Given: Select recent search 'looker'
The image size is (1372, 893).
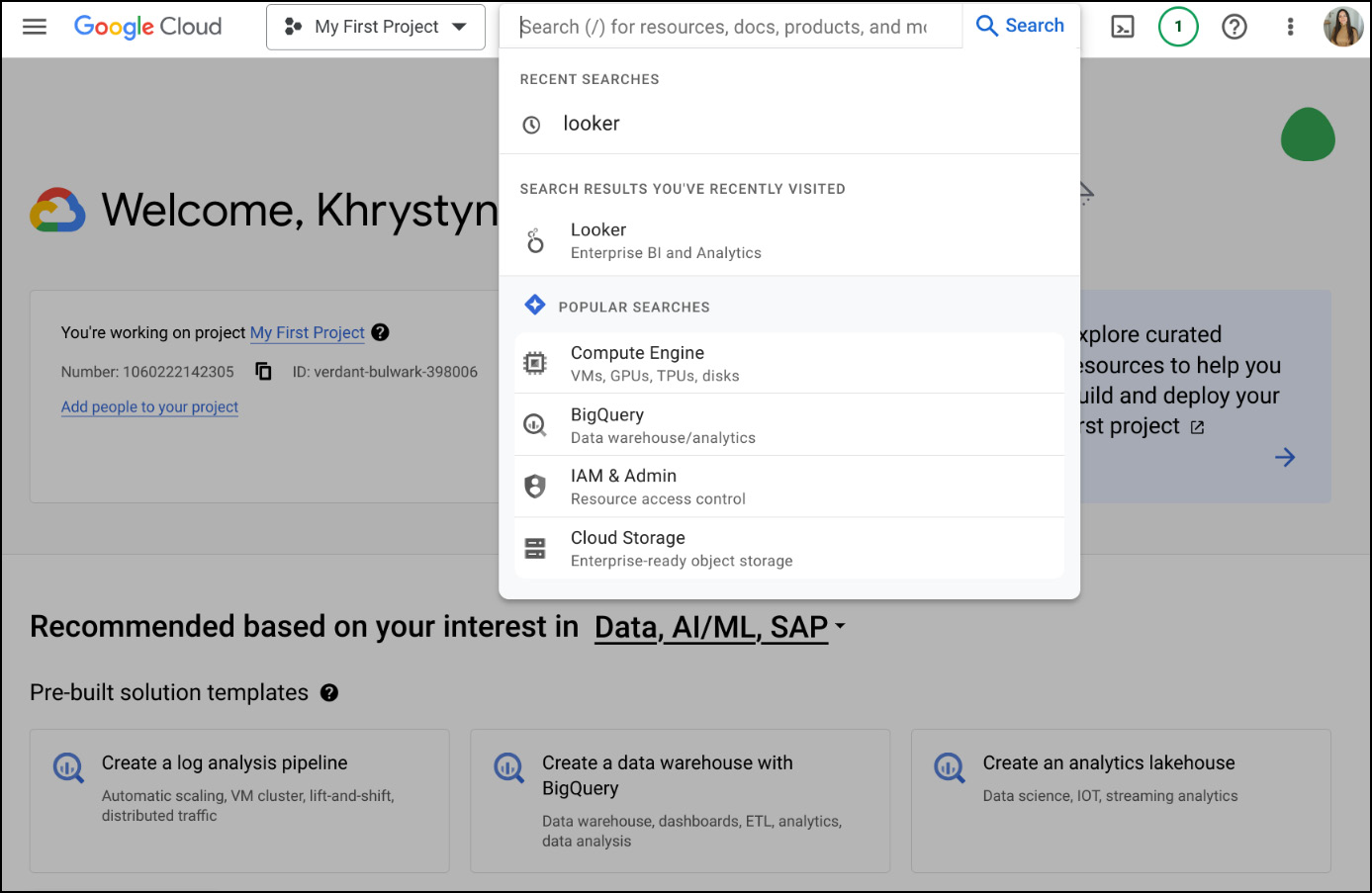Looking at the screenshot, I should 789,124.
